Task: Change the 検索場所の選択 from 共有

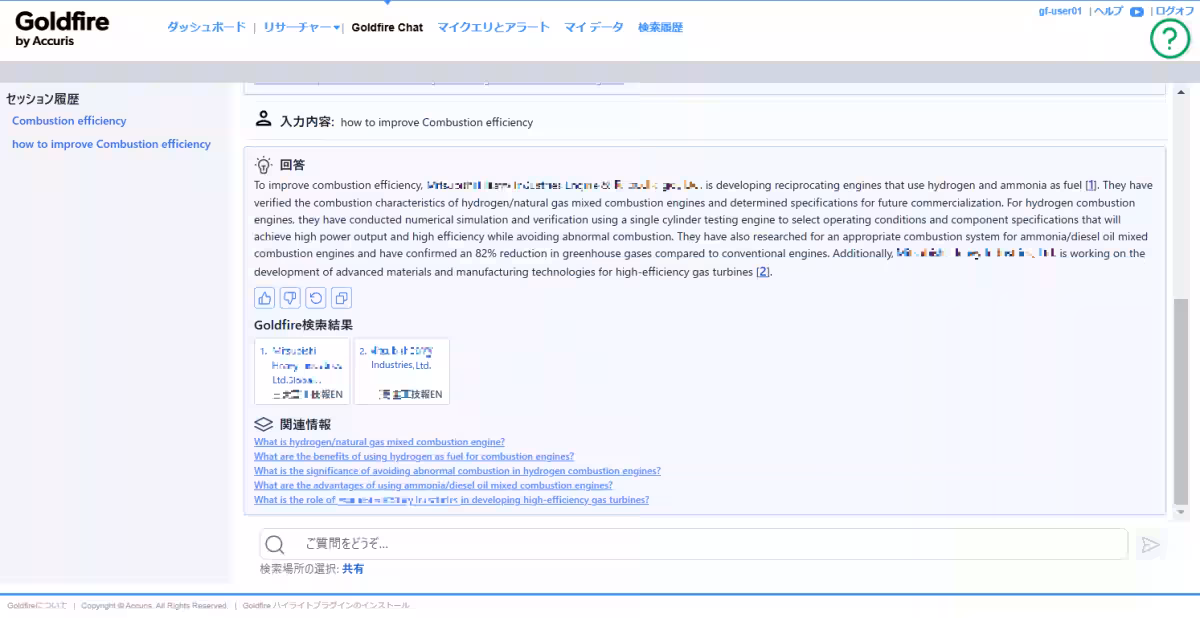Action: tap(350, 568)
